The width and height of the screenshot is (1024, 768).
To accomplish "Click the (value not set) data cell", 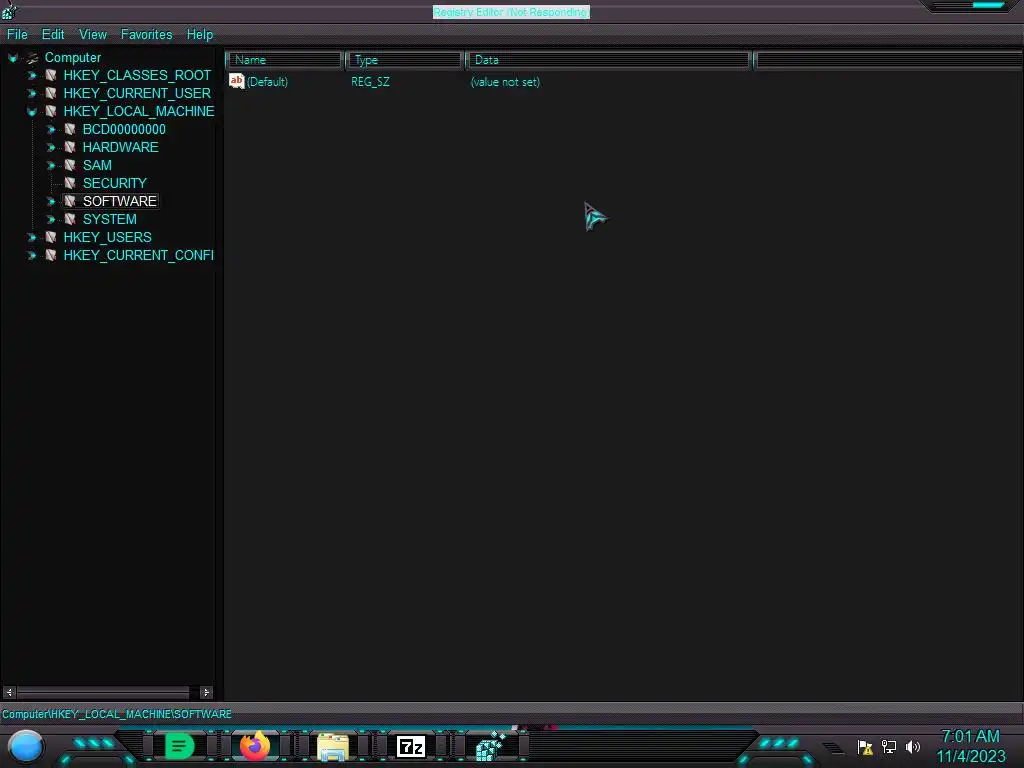I will [505, 82].
